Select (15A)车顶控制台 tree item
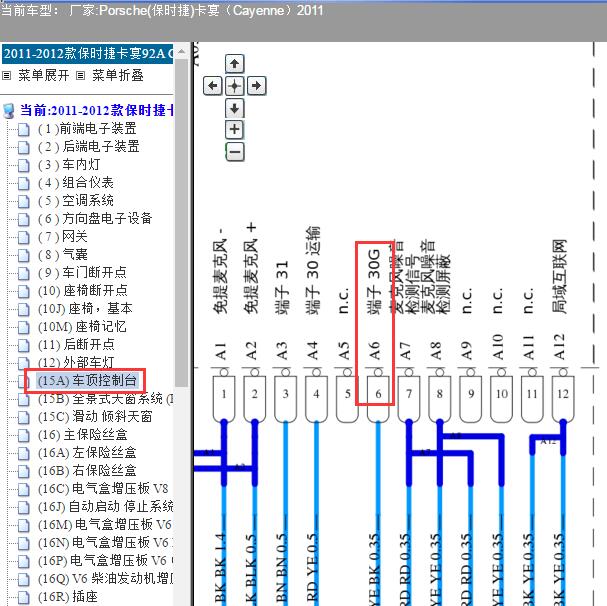 point(87,381)
